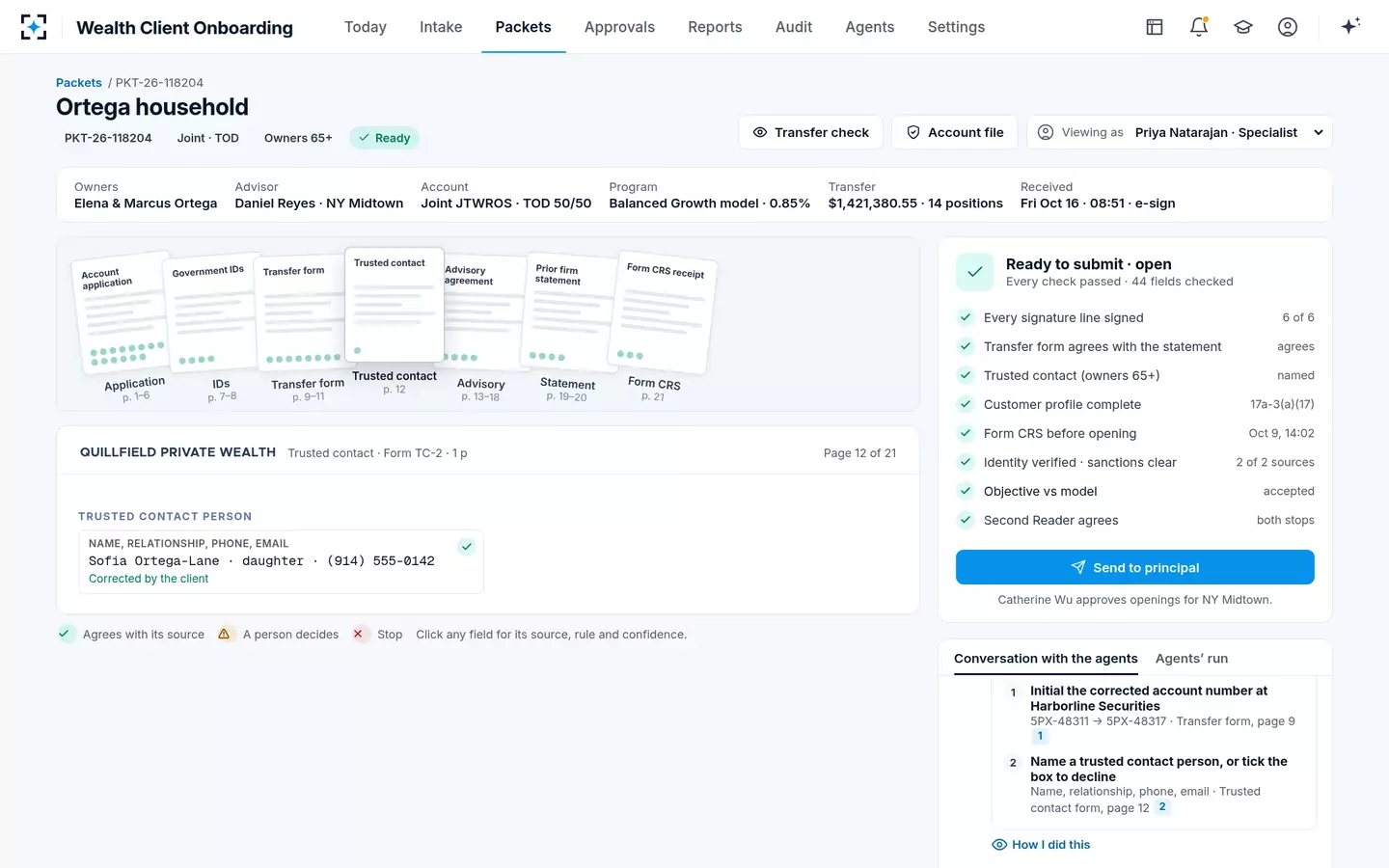Click Send to principal button
Screen dimensions: 1389x868
[x=1135, y=567]
